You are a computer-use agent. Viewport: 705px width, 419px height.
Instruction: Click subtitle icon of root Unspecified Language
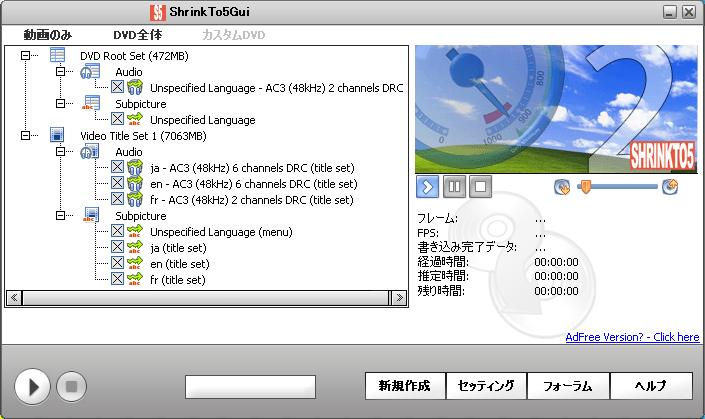tap(135, 119)
